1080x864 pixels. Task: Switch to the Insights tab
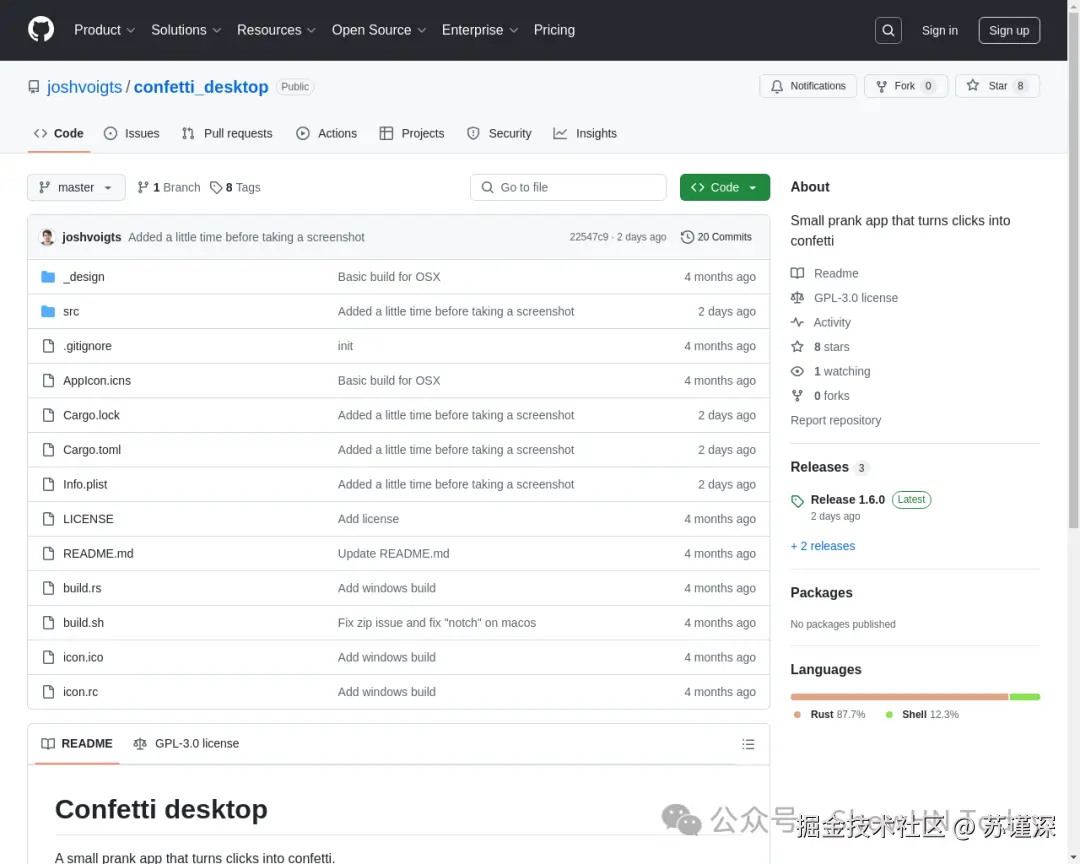585,134
